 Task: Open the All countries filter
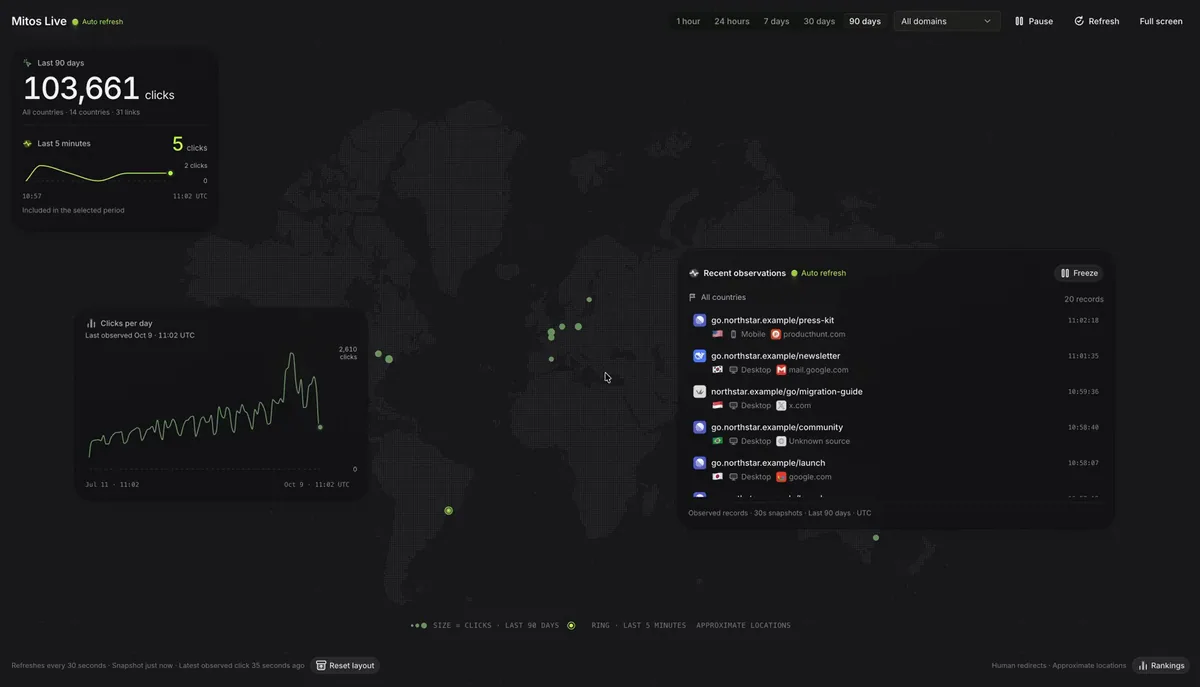[717, 297]
